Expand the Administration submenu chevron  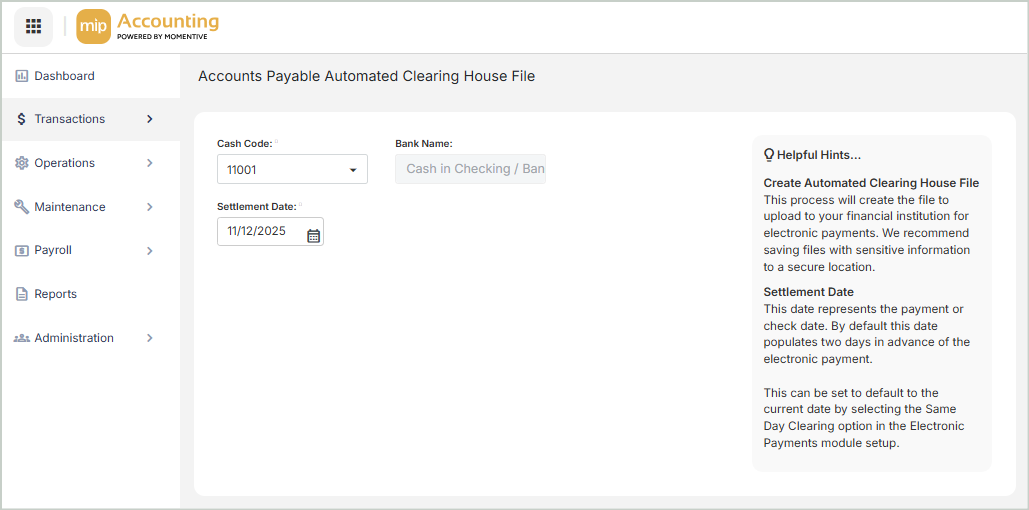click(150, 339)
